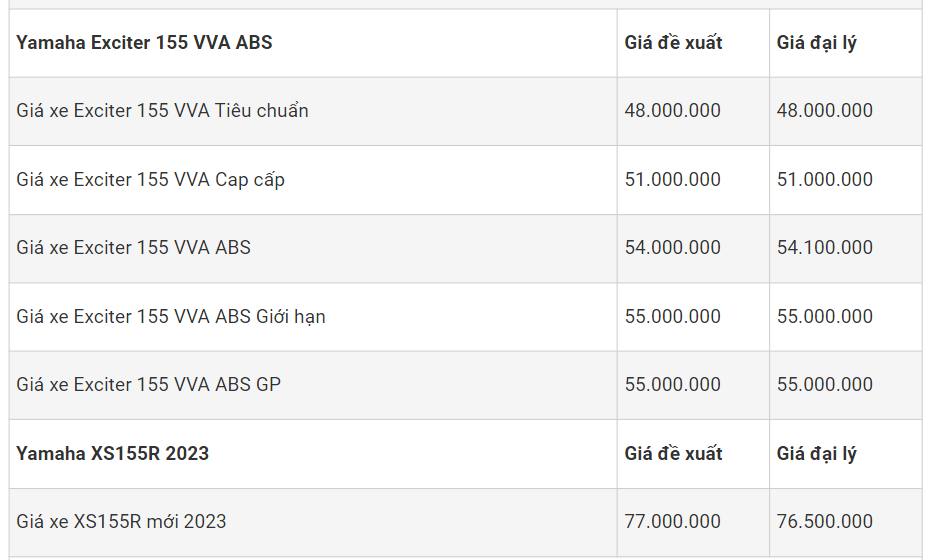
Task: Click the "Yamaha XS155R 2023" header cell
Action: point(112,454)
